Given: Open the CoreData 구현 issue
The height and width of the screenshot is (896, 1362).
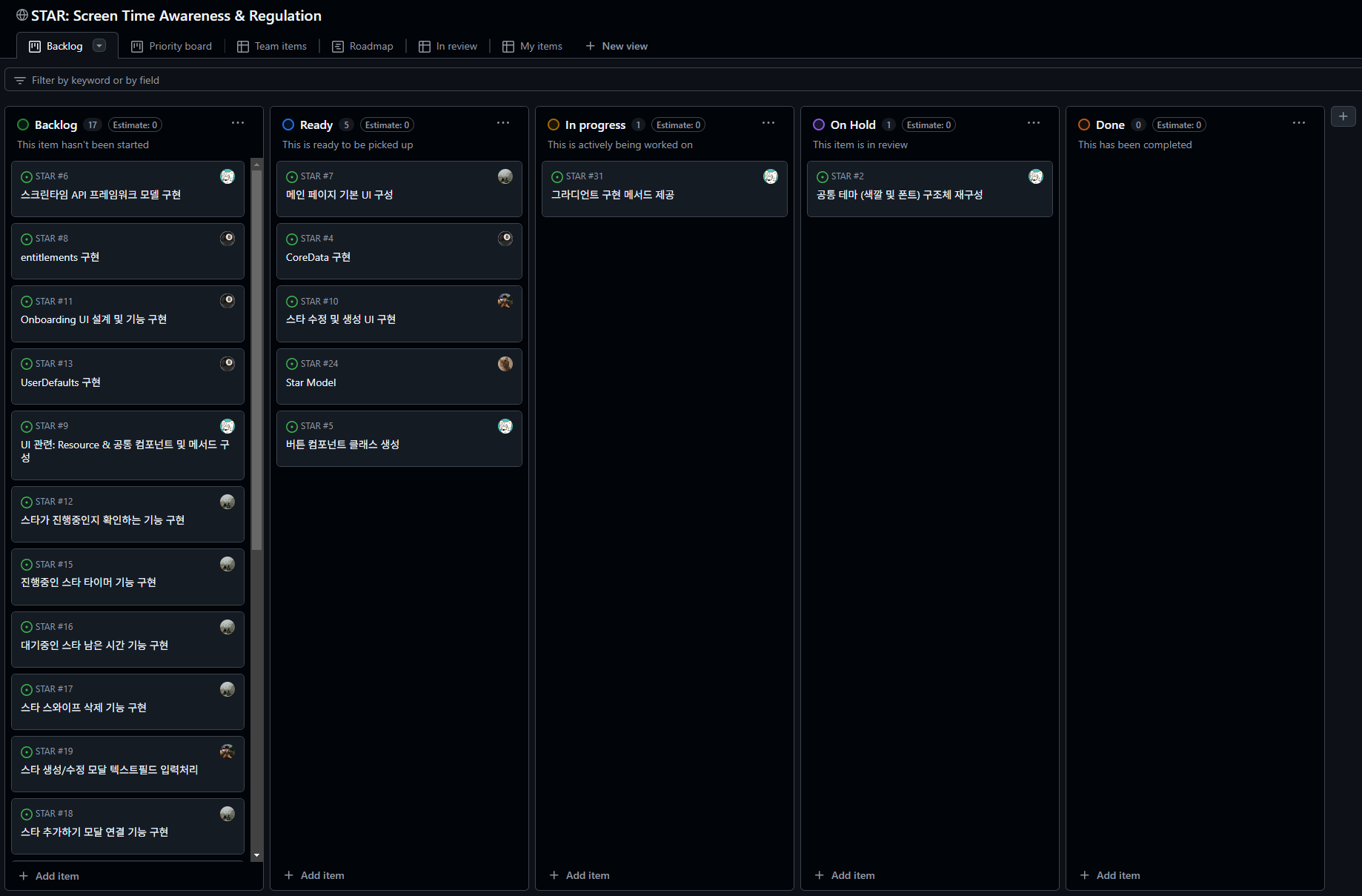Looking at the screenshot, I should pyautogui.click(x=318, y=257).
